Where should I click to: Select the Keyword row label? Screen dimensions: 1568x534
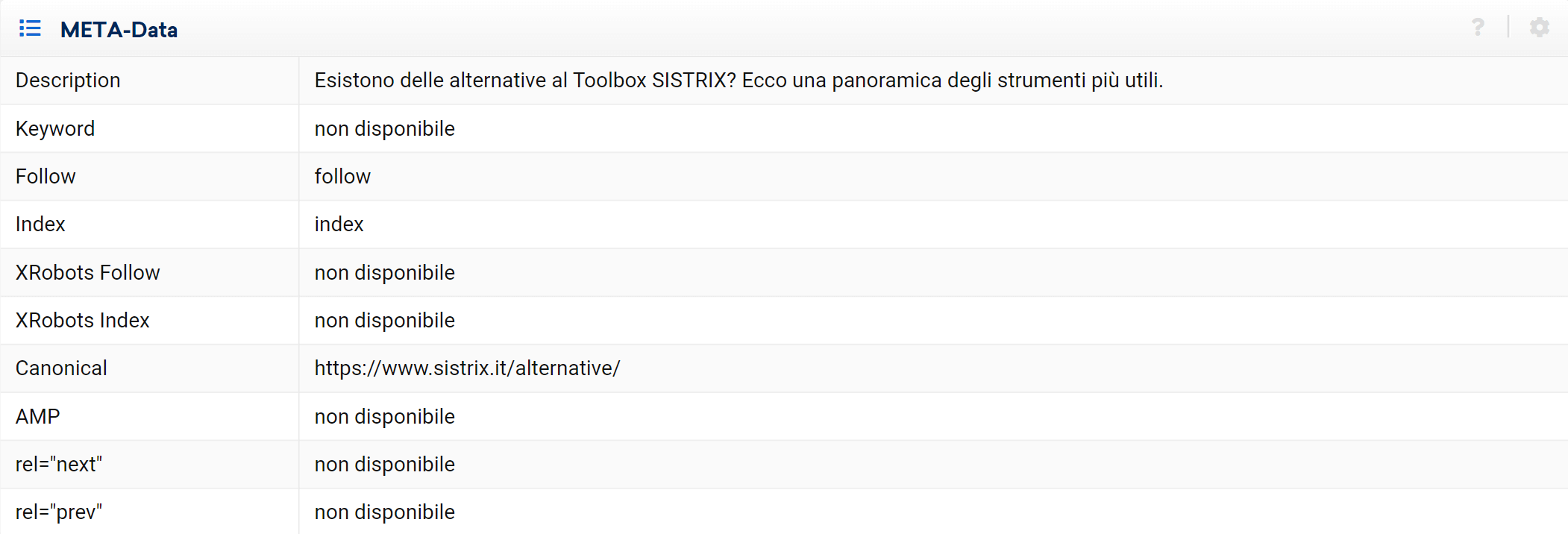click(x=55, y=129)
